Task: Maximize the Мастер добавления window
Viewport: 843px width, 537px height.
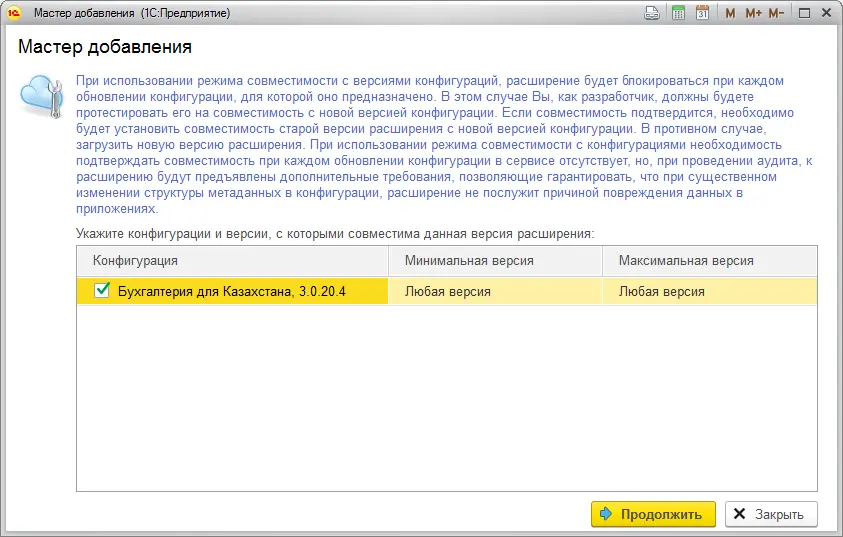Action: coord(804,13)
